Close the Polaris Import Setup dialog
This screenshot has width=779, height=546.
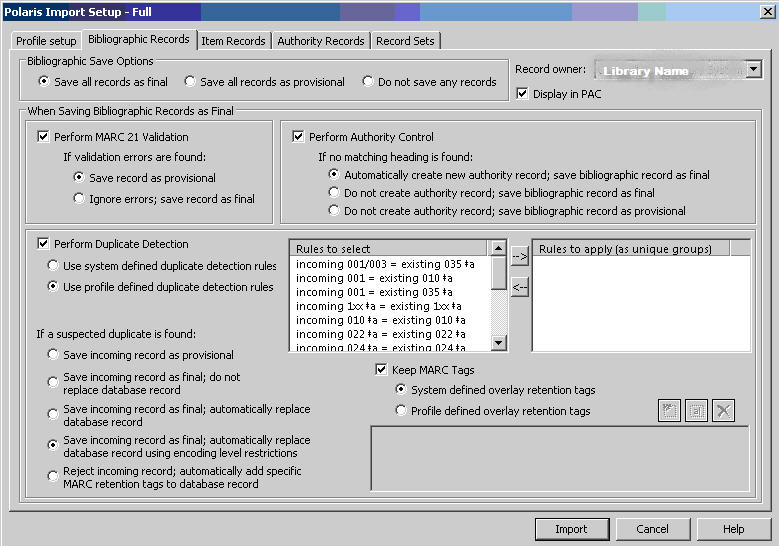[767, 11]
